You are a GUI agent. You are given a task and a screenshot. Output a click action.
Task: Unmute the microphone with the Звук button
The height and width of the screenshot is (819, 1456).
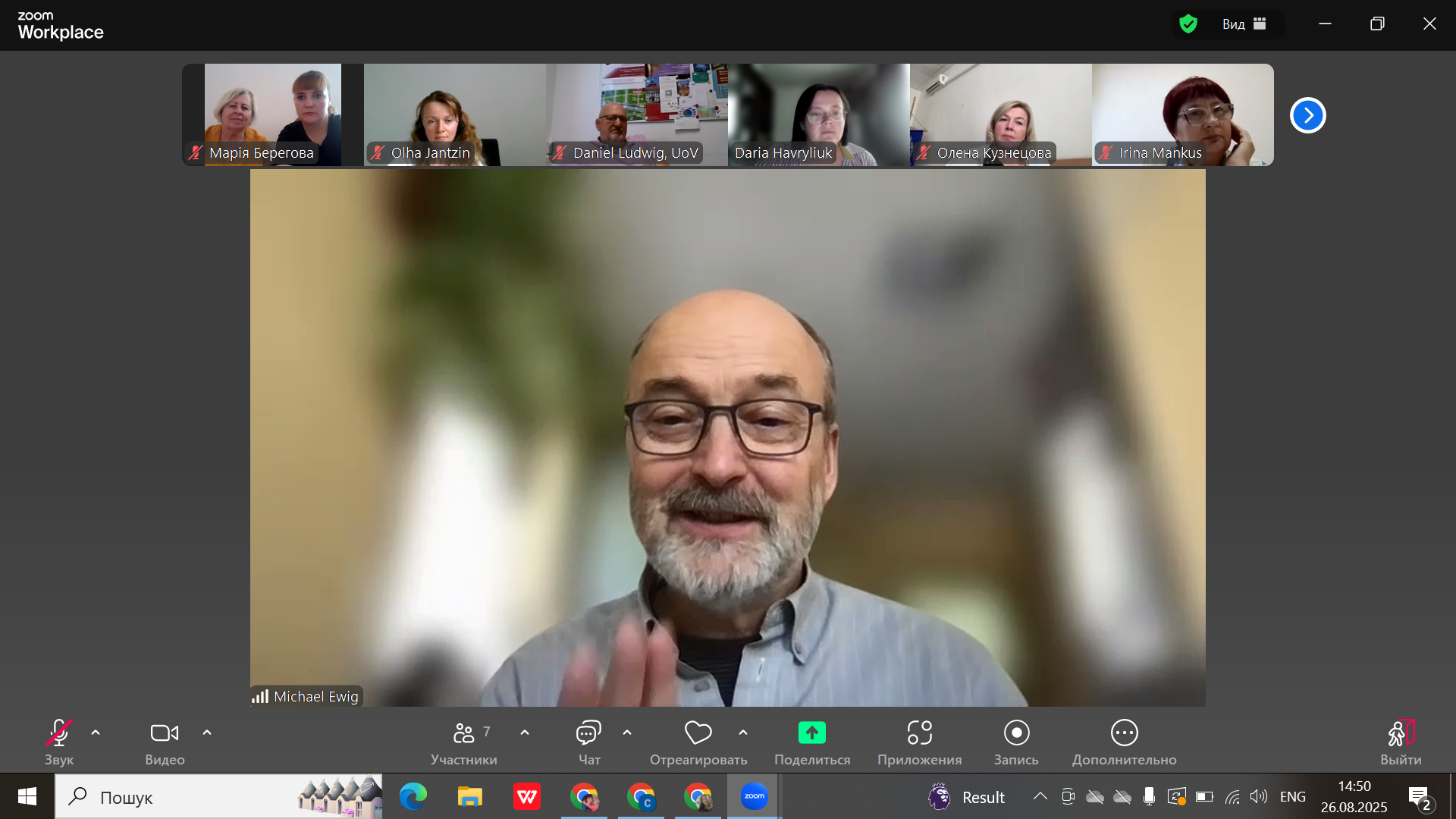tap(59, 742)
